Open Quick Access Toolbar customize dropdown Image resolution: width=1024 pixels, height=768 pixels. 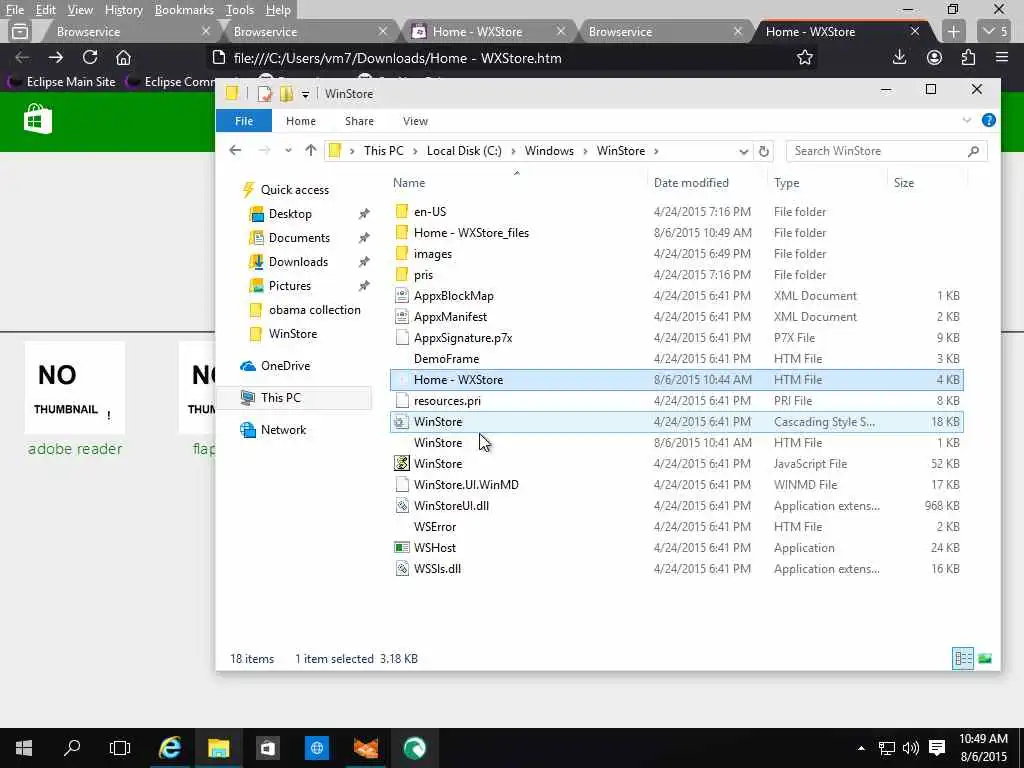(x=305, y=94)
